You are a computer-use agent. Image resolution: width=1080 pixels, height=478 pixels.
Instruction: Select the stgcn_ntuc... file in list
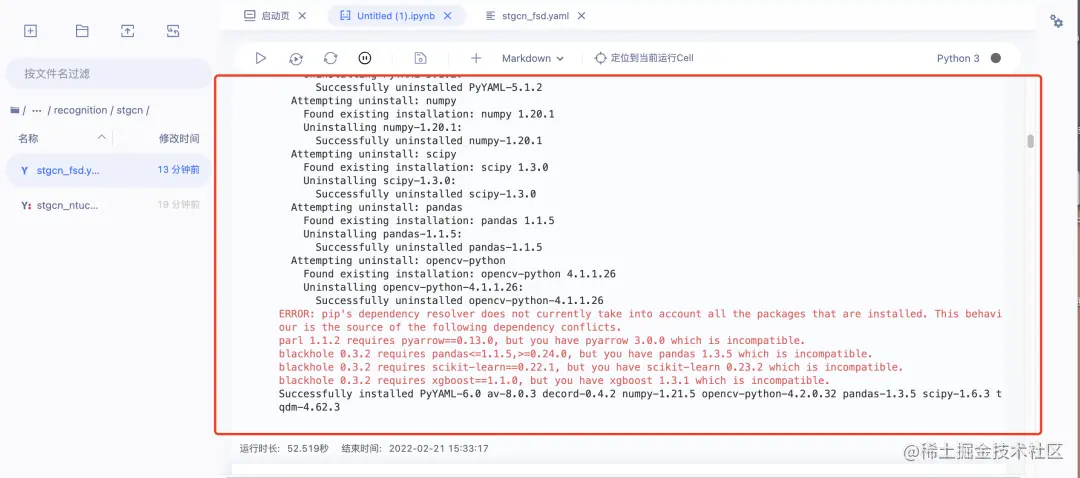pos(109,205)
